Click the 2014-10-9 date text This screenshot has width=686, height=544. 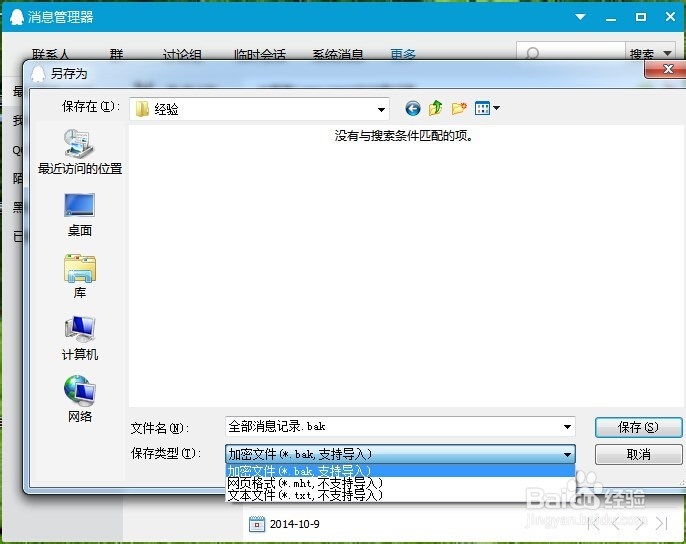[x=295, y=524]
